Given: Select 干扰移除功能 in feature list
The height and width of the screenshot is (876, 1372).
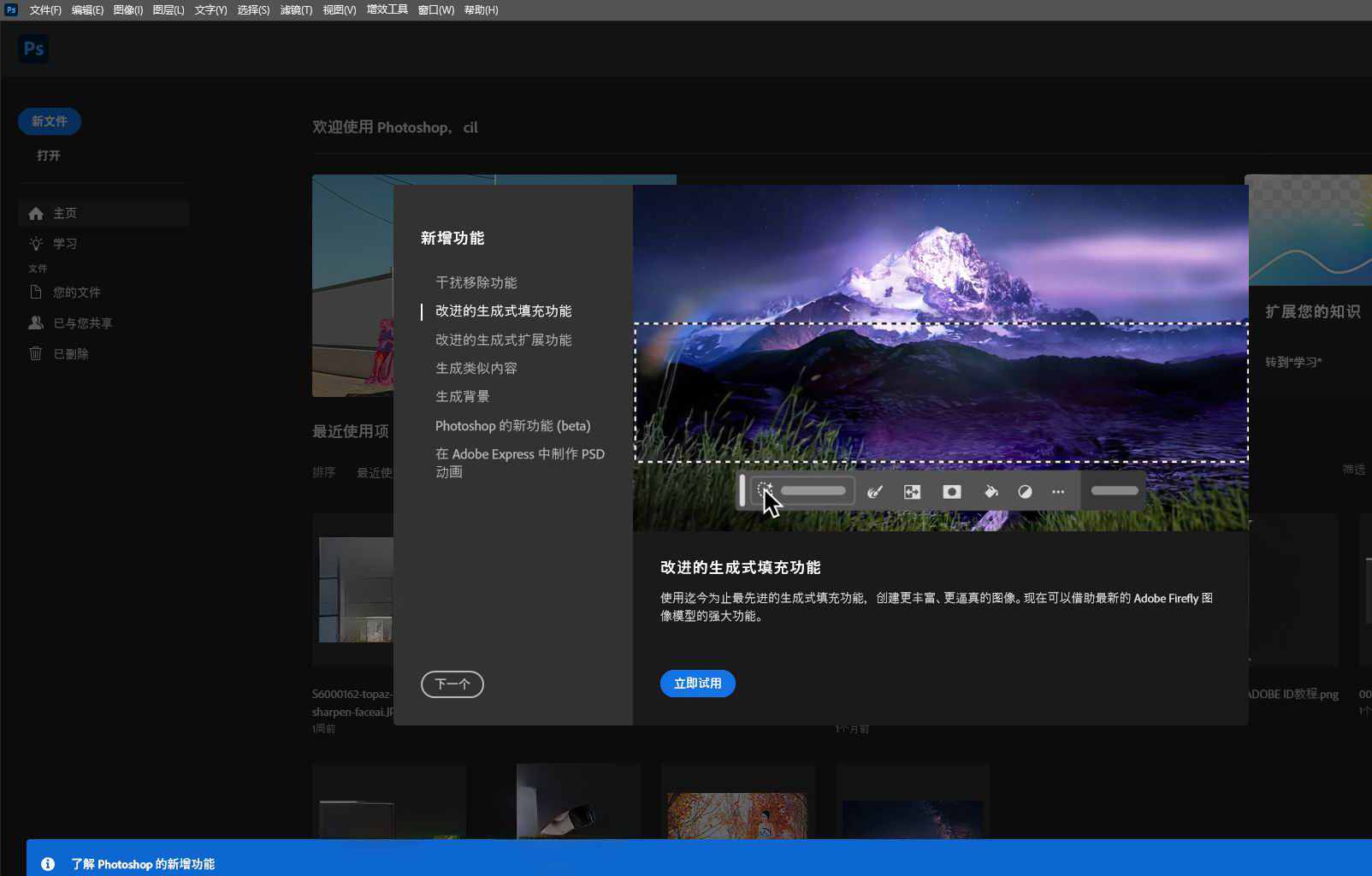Looking at the screenshot, I should coord(476,282).
